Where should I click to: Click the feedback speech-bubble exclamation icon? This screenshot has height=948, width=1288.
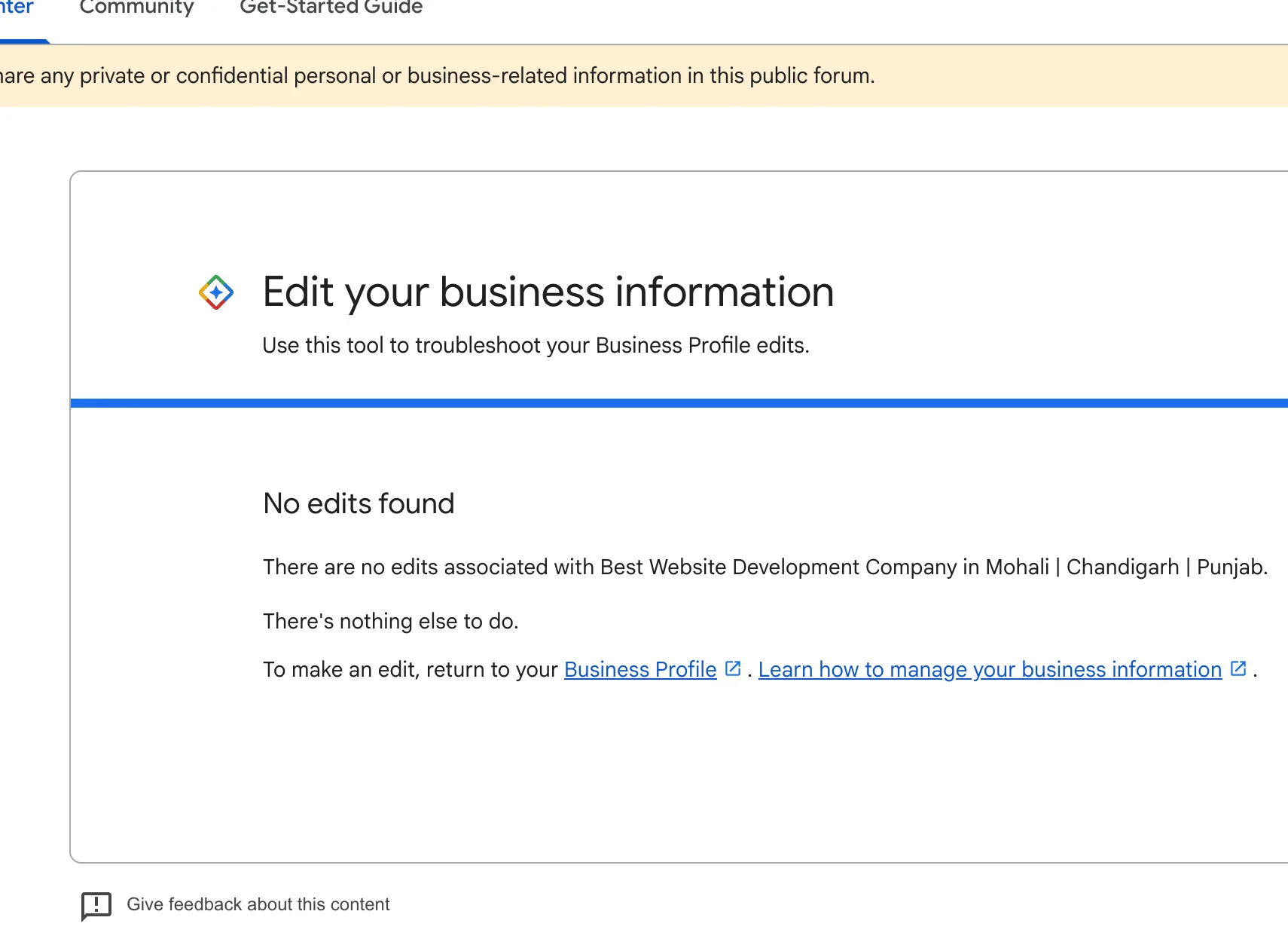tap(96, 905)
